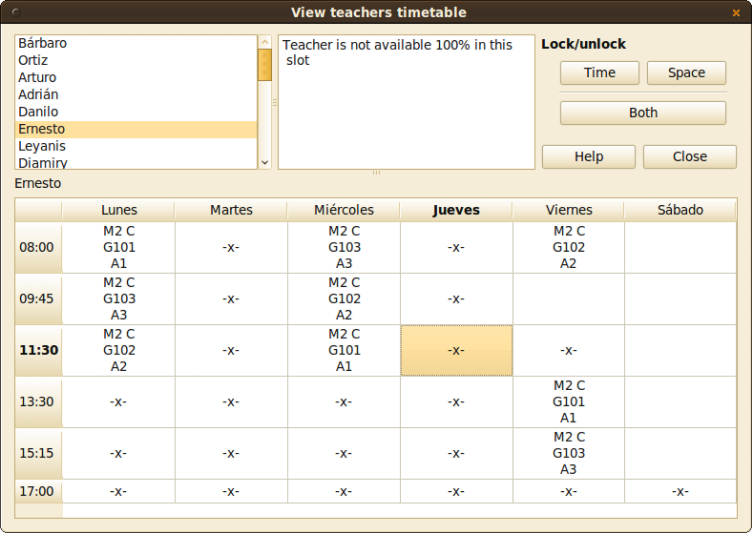752x533 pixels.
Task: Select teacher Bárbaro in the list
Action: [x=136, y=44]
